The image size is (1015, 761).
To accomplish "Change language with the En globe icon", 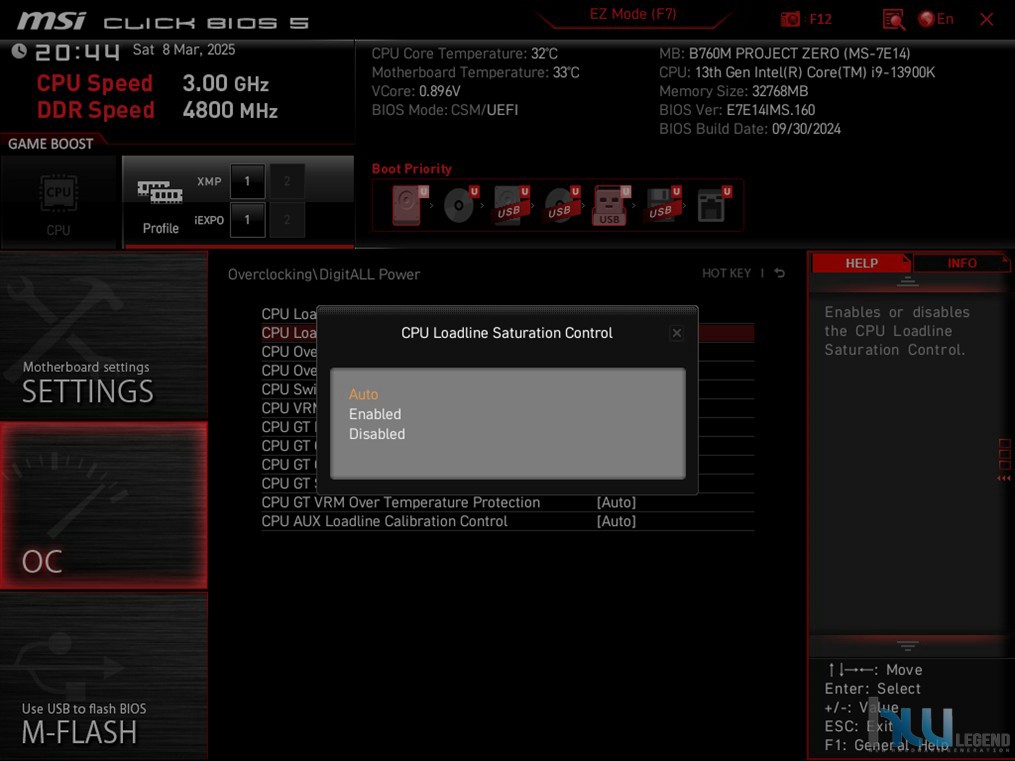I will [x=936, y=19].
